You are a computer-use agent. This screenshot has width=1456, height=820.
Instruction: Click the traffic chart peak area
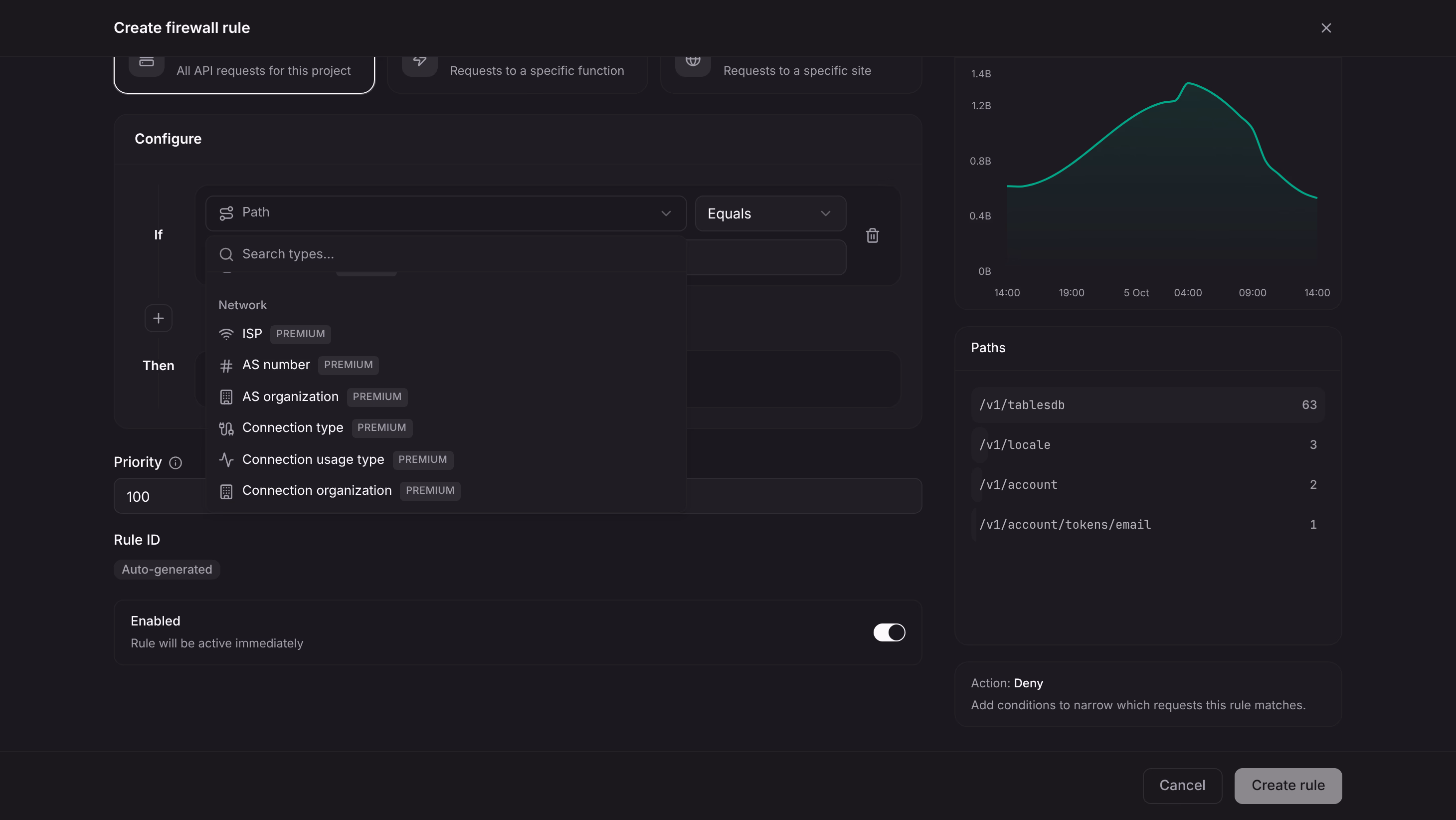pyautogui.click(x=1188, y=85)
